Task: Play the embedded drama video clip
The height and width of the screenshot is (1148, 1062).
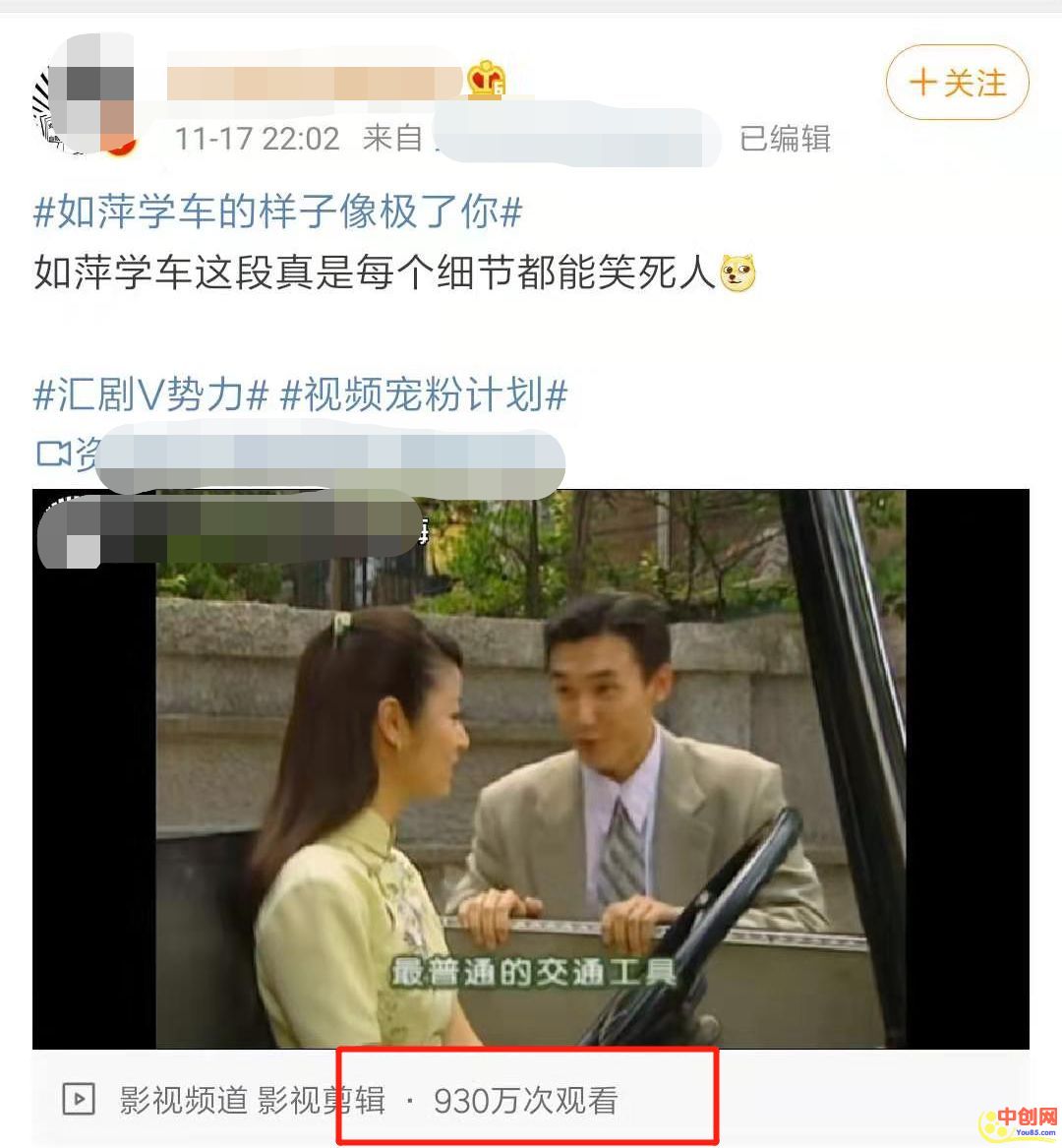Action: pyautogui.click(x=531, y=768)
